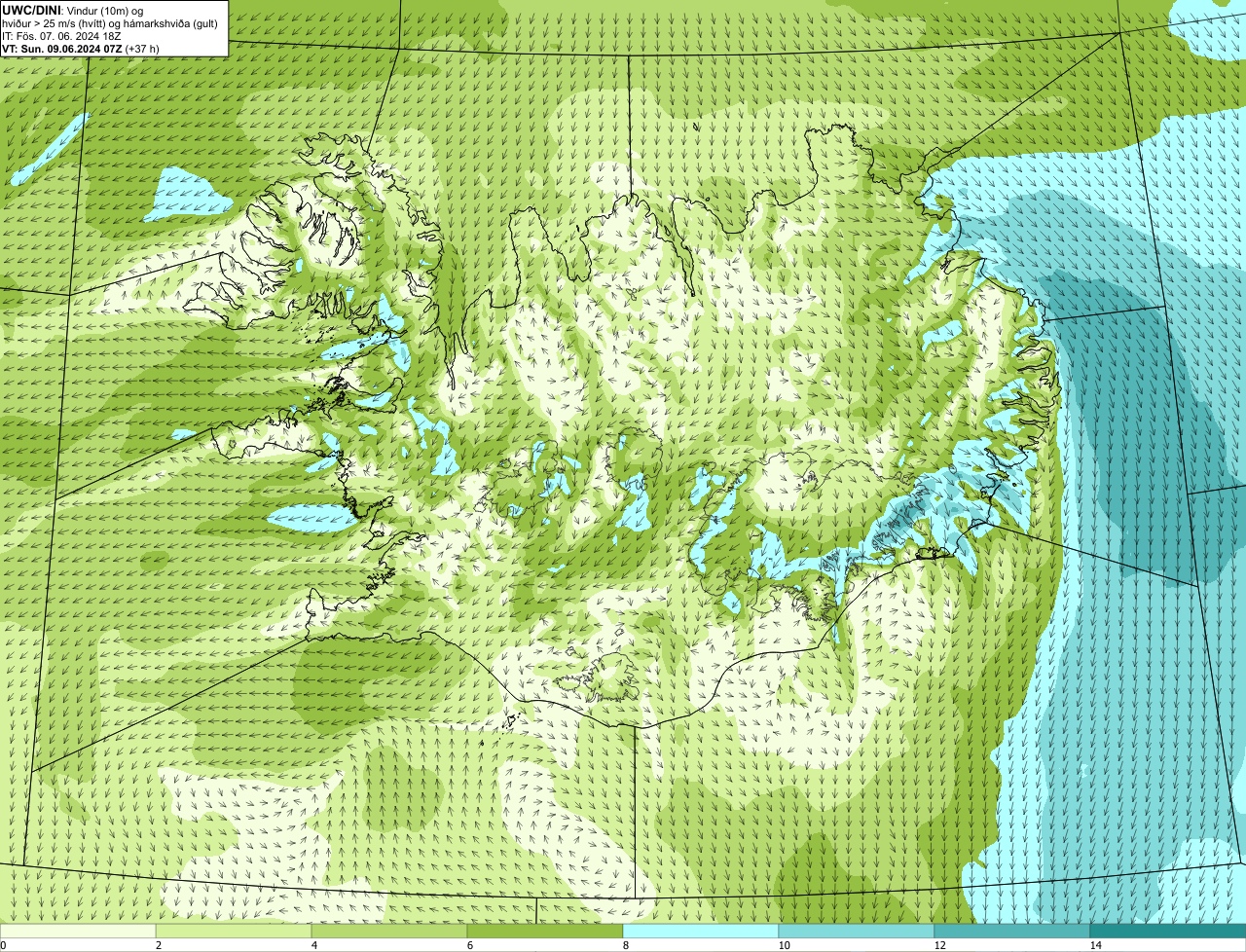Click the legend scale label '2'
Viewport: 1246px width, 952px height.
click(158, 945)
